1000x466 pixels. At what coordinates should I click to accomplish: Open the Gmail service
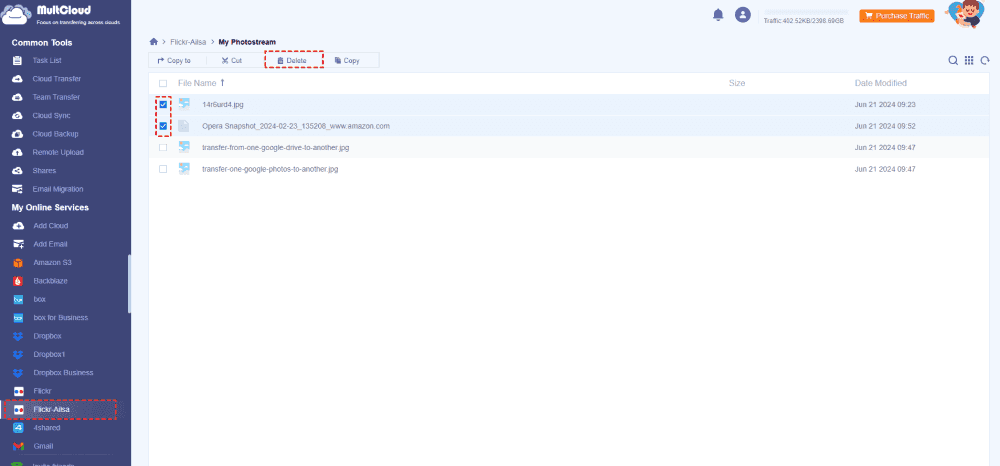(x=43, y=446)
